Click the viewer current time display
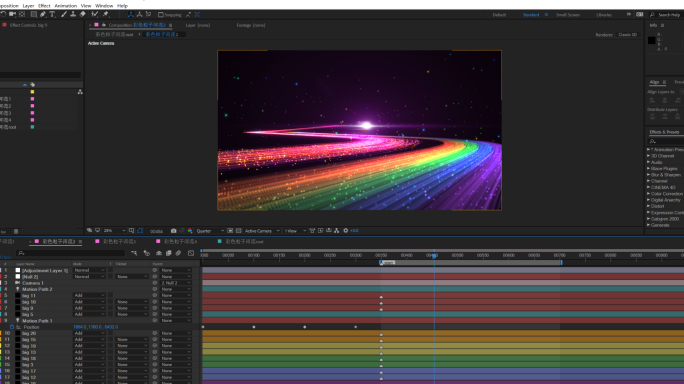This screenshot has width=684, height=384. 156,231
